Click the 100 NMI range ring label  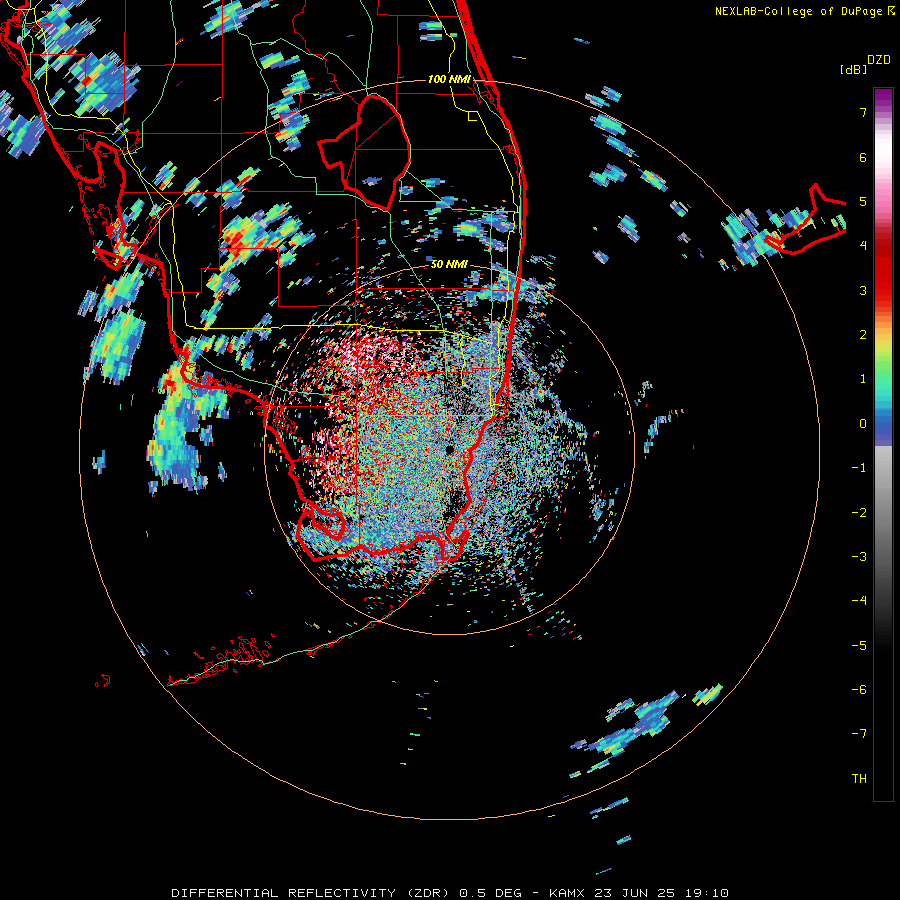point(449,79)
